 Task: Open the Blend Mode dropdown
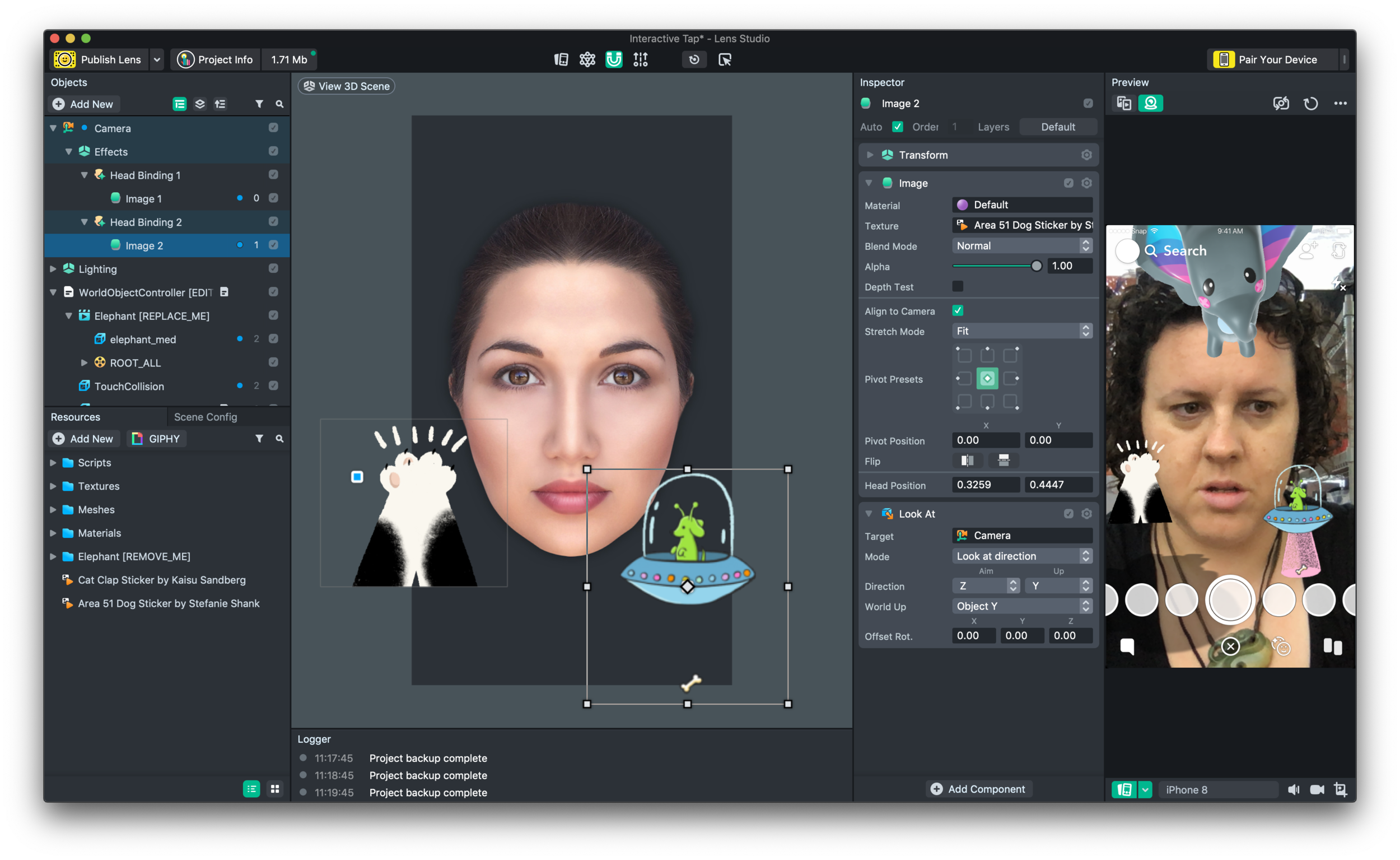(x=1022, y=246)
